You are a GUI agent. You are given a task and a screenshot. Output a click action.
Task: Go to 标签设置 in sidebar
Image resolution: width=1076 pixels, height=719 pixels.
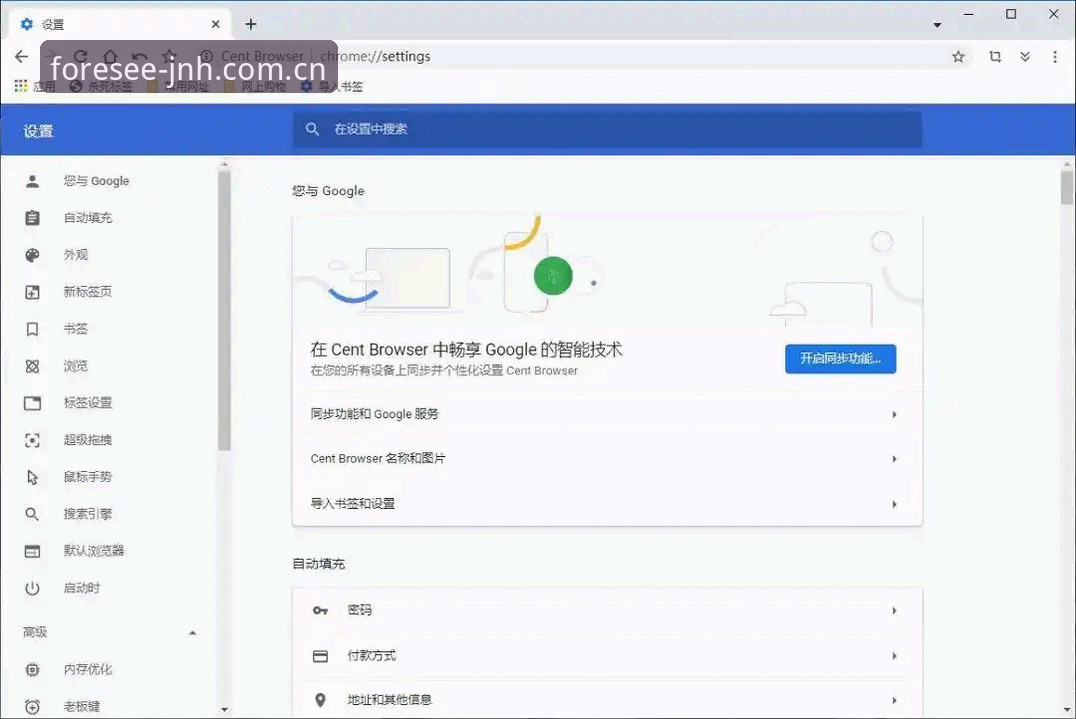pos(88,403)
